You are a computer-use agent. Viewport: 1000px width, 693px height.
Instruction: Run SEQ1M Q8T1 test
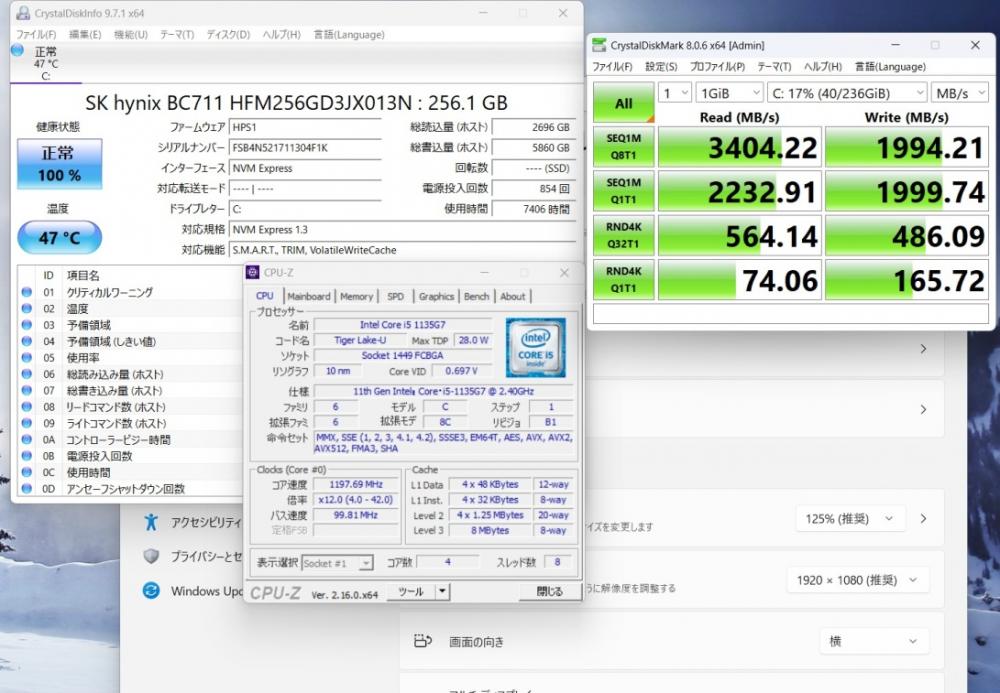[624, 147]
